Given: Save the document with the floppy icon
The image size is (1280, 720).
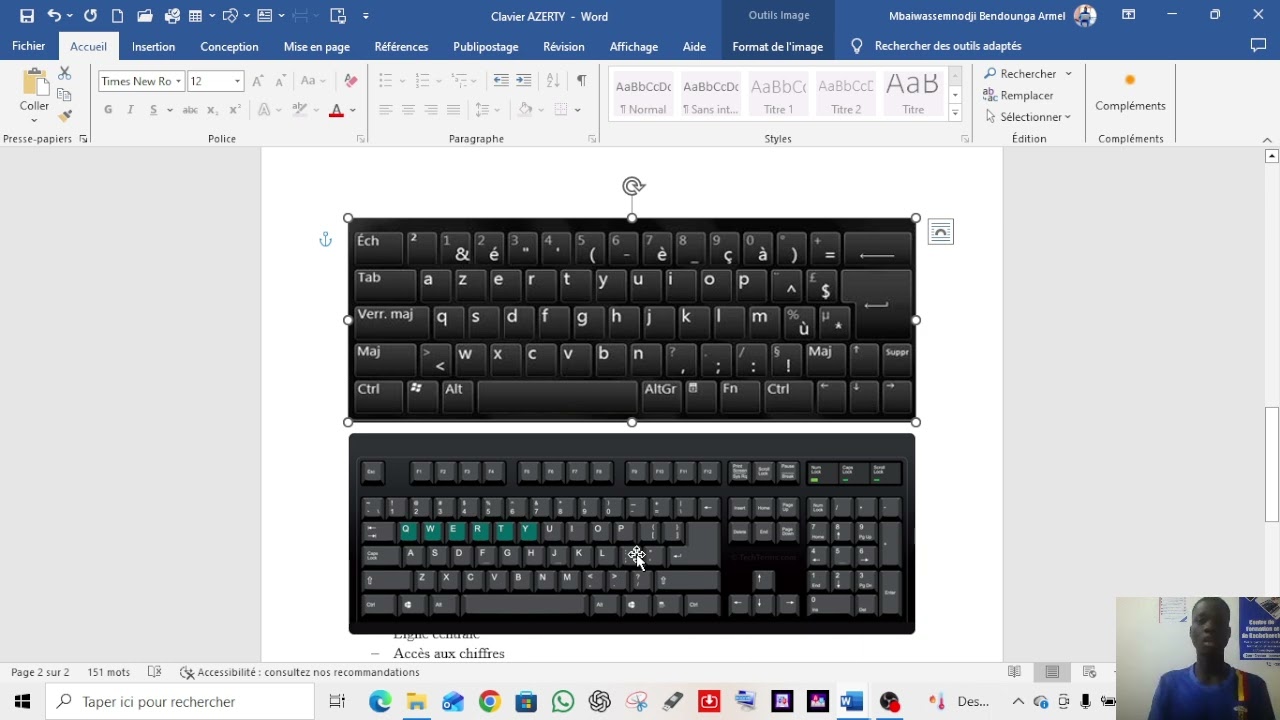Looking at the screenshot, I should [x=27, y=16].
